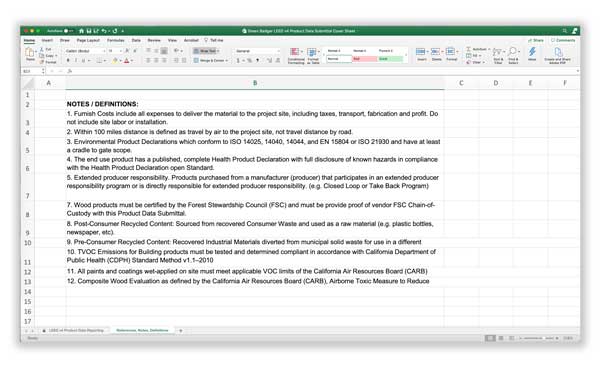Apply bold formatting with the B button
Screen dimensions: 600x367
[68, 60]
